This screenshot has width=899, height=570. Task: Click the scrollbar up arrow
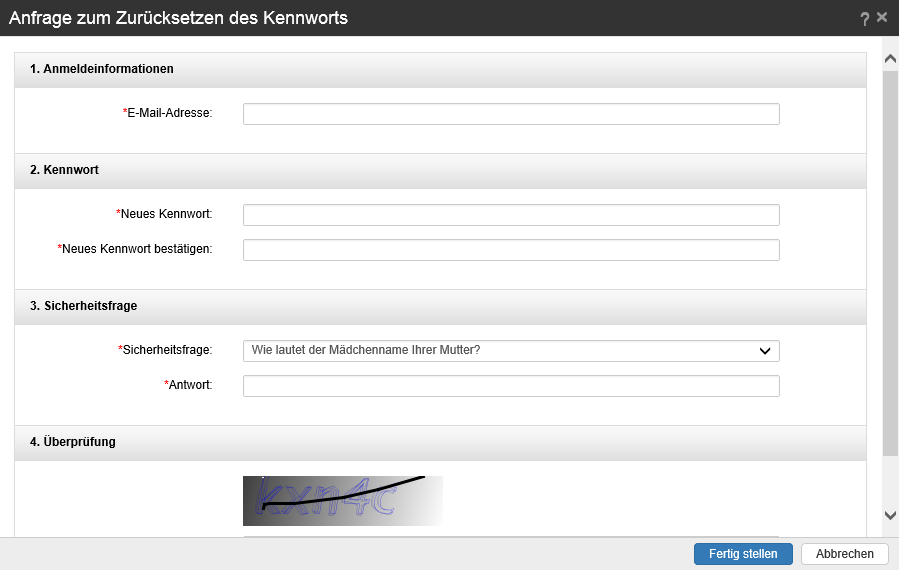pyautogui.click(x=890, y=60)
